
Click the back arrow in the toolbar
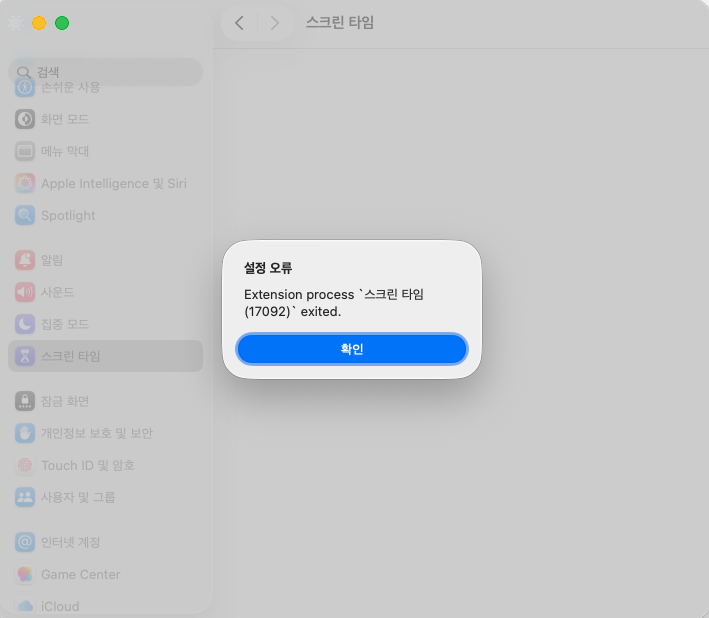(x=239, y=23)
